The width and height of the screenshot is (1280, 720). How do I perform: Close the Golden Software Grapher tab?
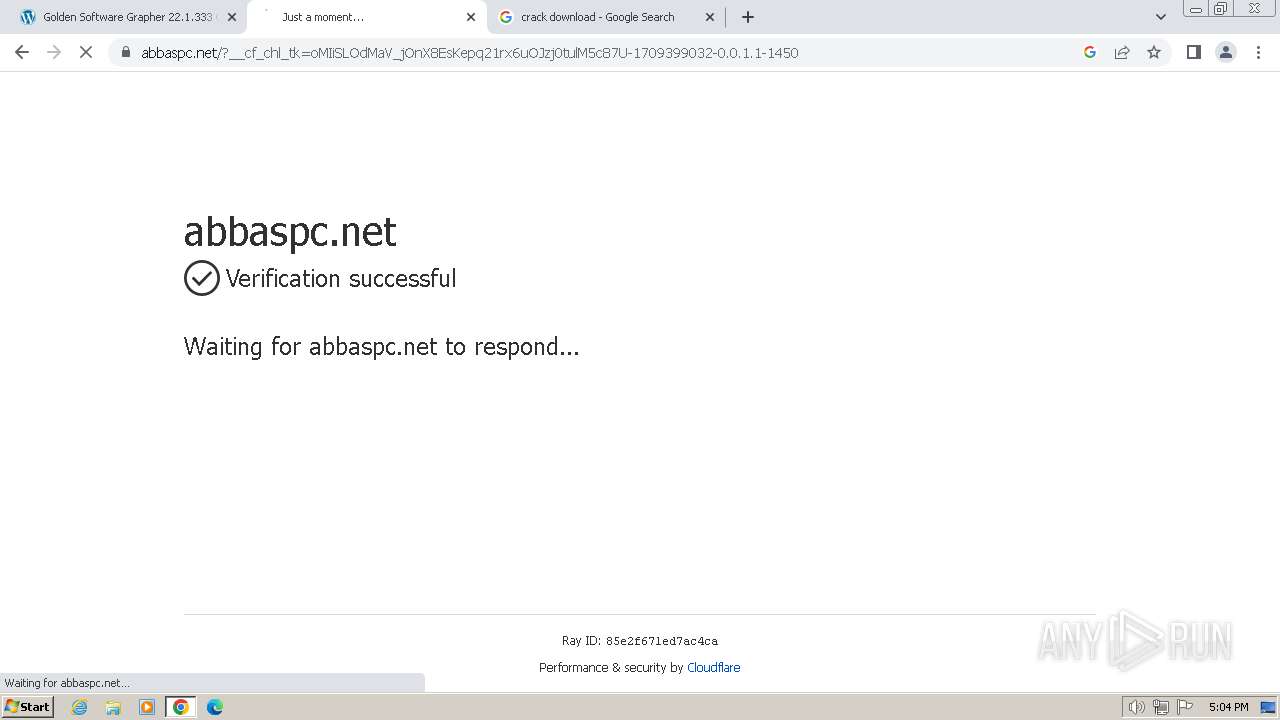(x=232, y=17)
